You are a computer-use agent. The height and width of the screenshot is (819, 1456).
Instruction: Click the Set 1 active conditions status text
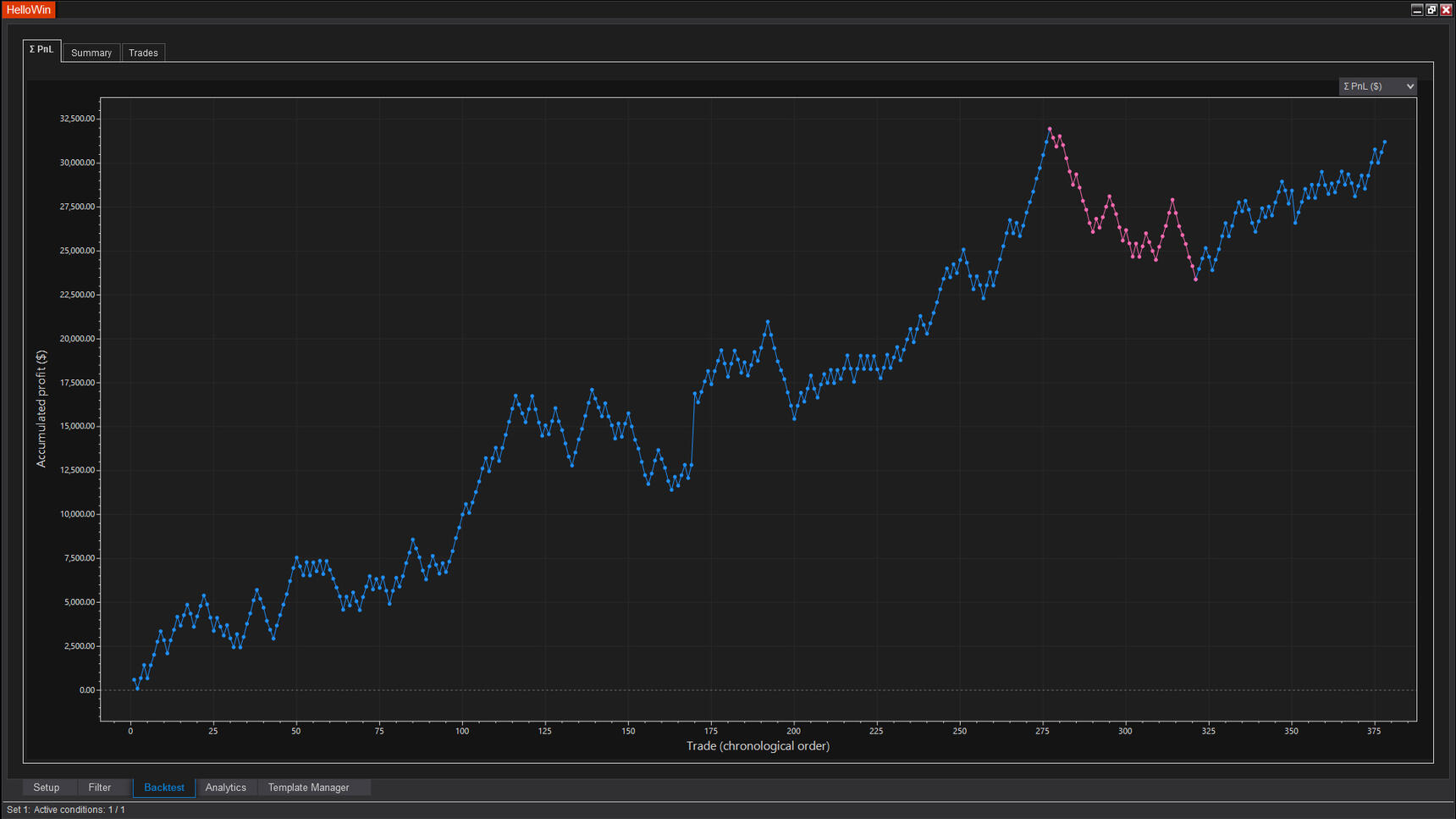(x=66, y=810)
